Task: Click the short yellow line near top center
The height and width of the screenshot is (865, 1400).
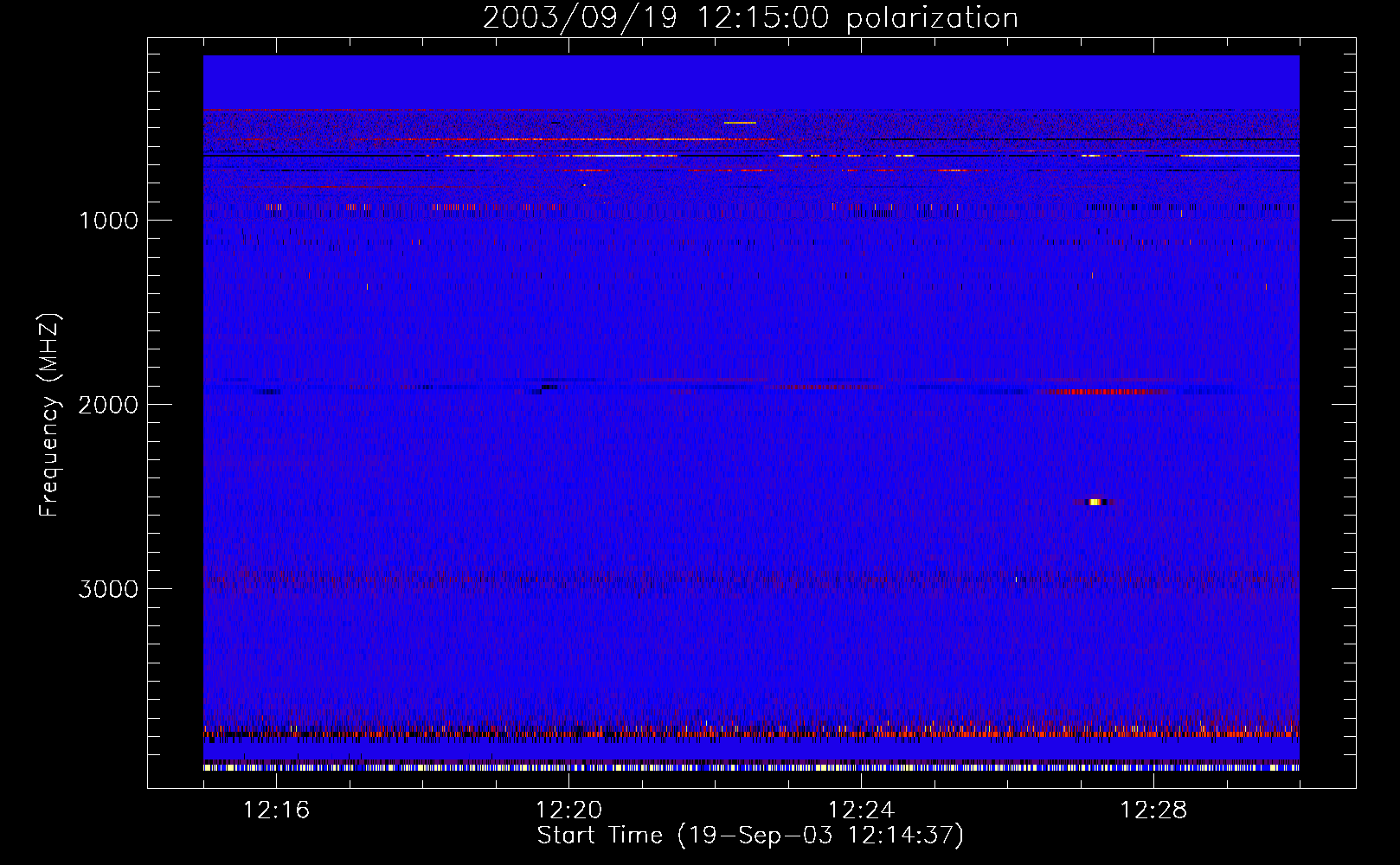Action: (x=740, y=123)
